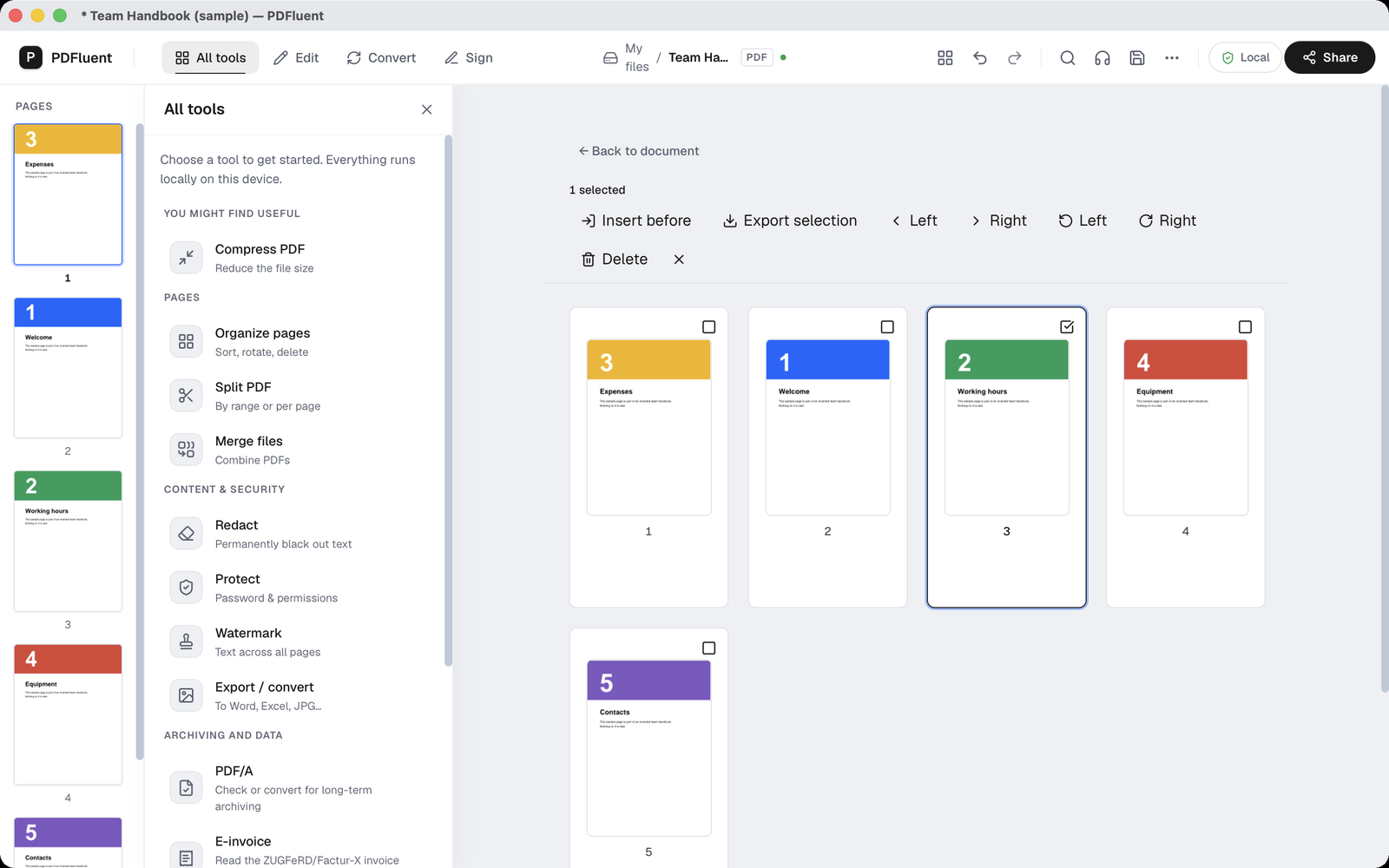Open the Protect tool
Screen dimensions: 1389x868
(294, 588)
